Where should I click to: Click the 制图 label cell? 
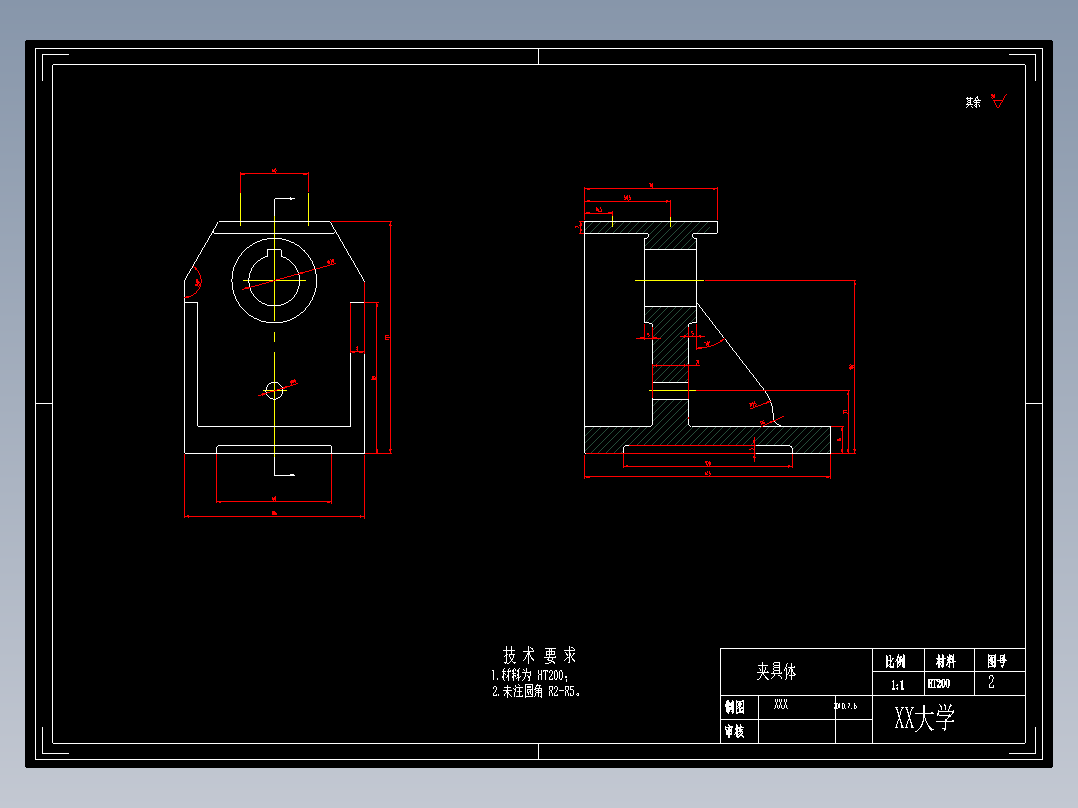pos(739,708)
